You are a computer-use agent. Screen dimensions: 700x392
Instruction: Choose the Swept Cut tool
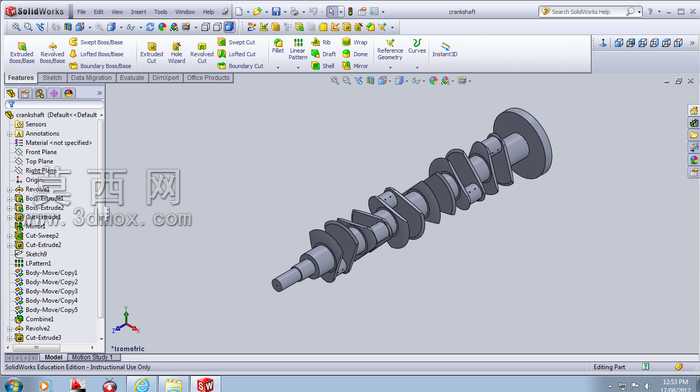coord(236,42)
